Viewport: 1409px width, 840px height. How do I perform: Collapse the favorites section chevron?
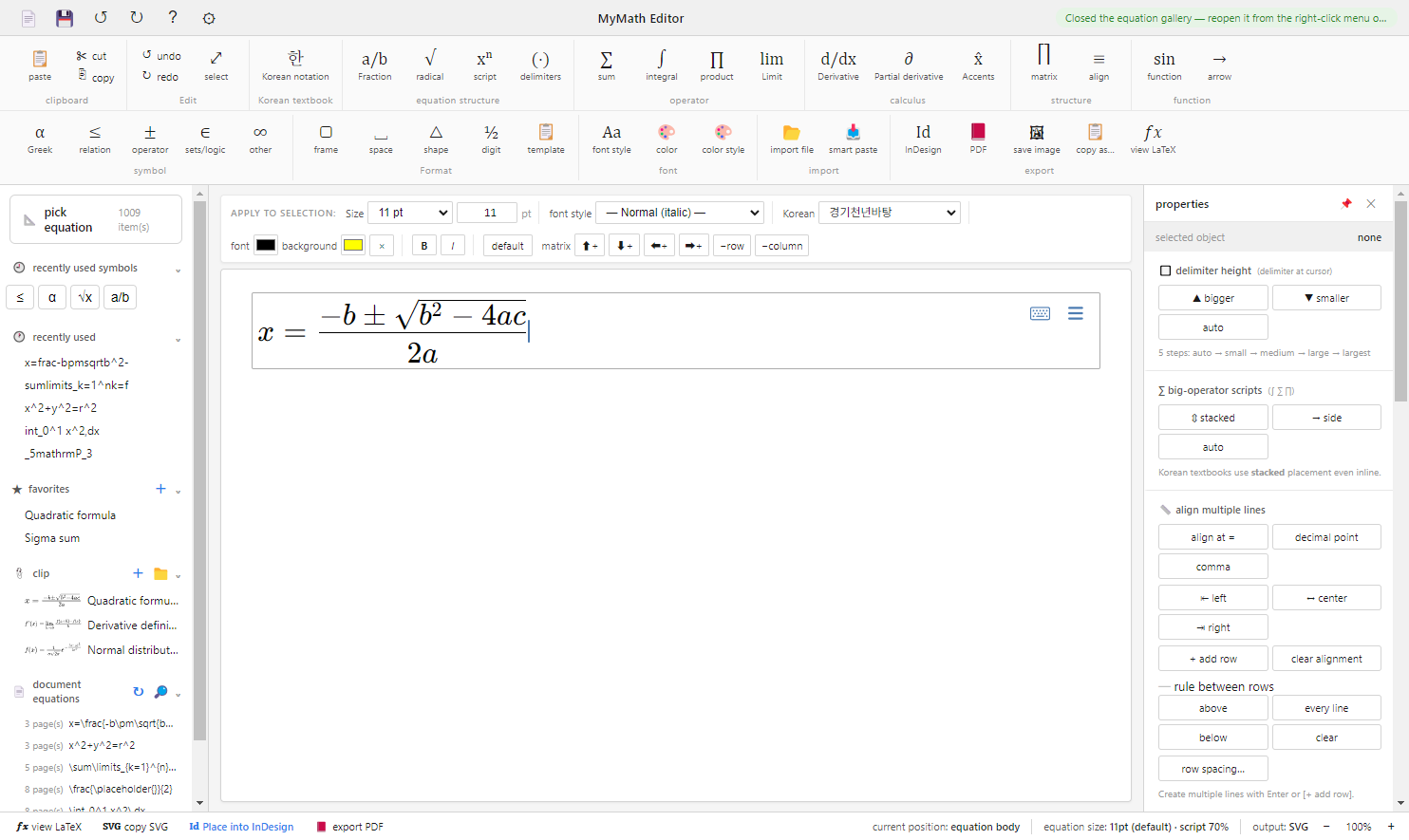(178, 491)
